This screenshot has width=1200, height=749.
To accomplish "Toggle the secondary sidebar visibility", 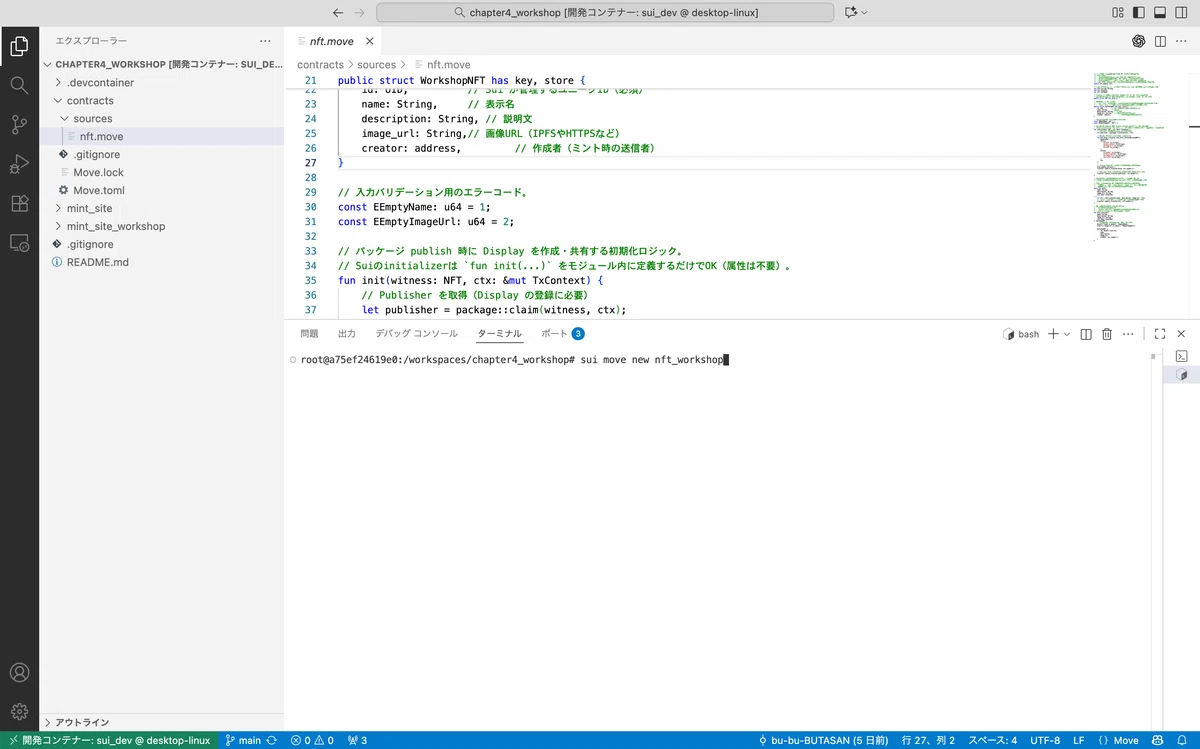I will point(1181,13).
